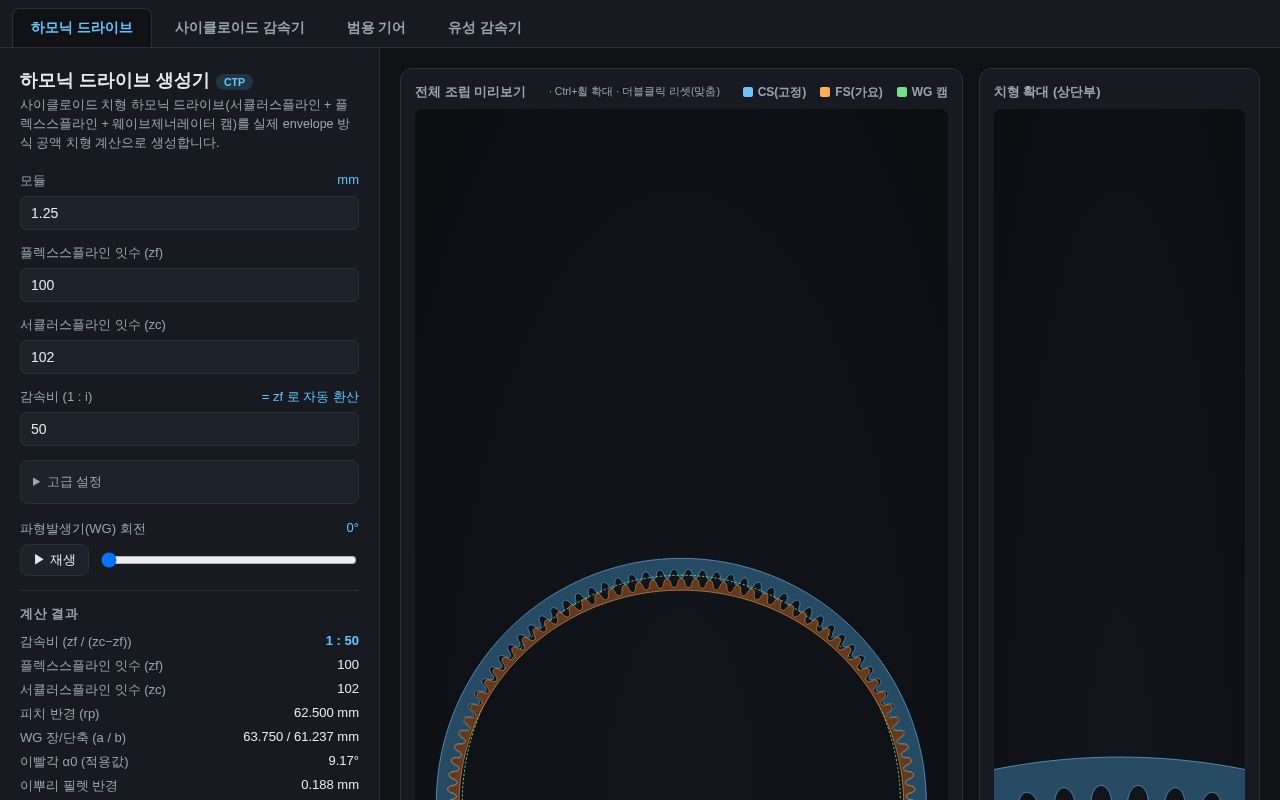Viewport: 1280px width, 800px height.
Task: Click the '이뿌리 필렛 반경' label
Action: [69, 786]
